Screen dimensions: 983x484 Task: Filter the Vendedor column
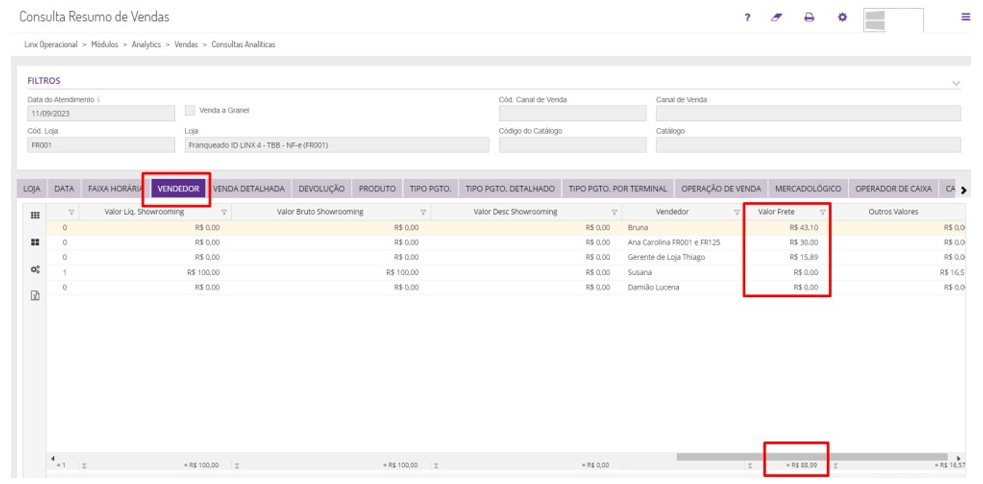[x=737, y=213]
